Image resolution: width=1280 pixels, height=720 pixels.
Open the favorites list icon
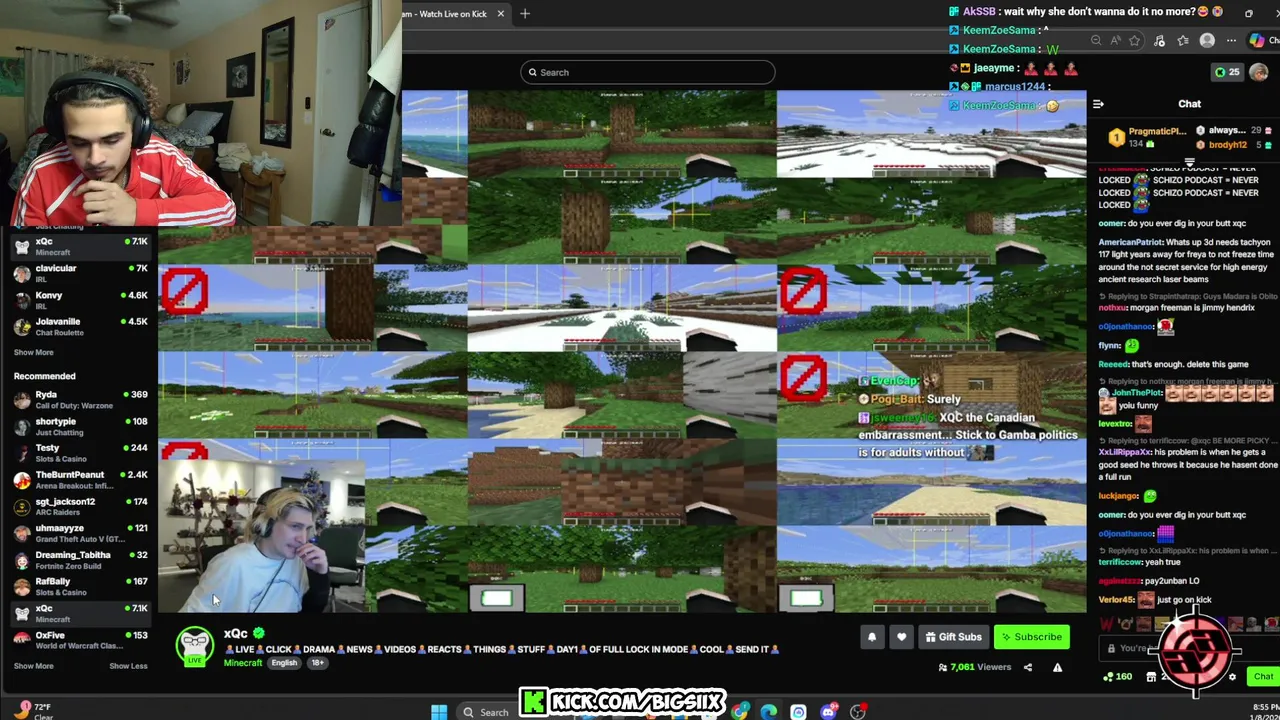(x=1183, y=41)
